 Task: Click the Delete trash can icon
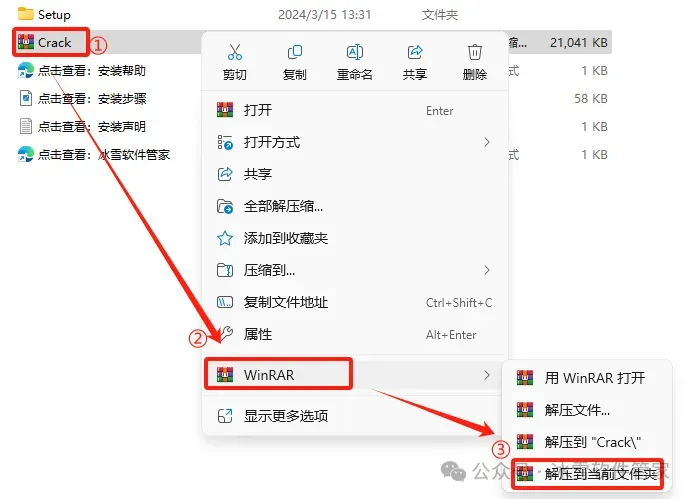(475, 52)
